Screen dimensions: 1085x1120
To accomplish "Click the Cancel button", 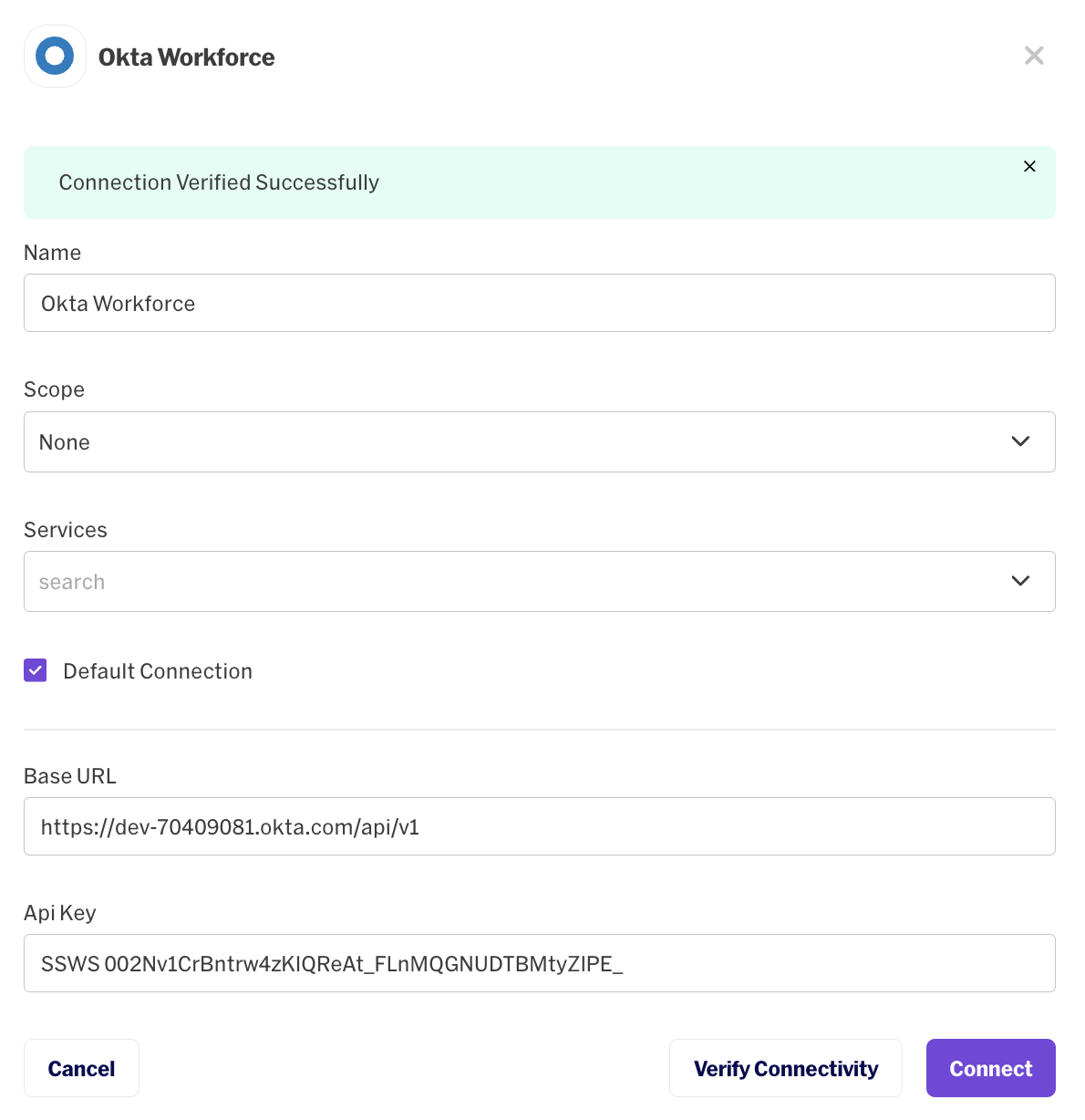I will coord(81,1068).
